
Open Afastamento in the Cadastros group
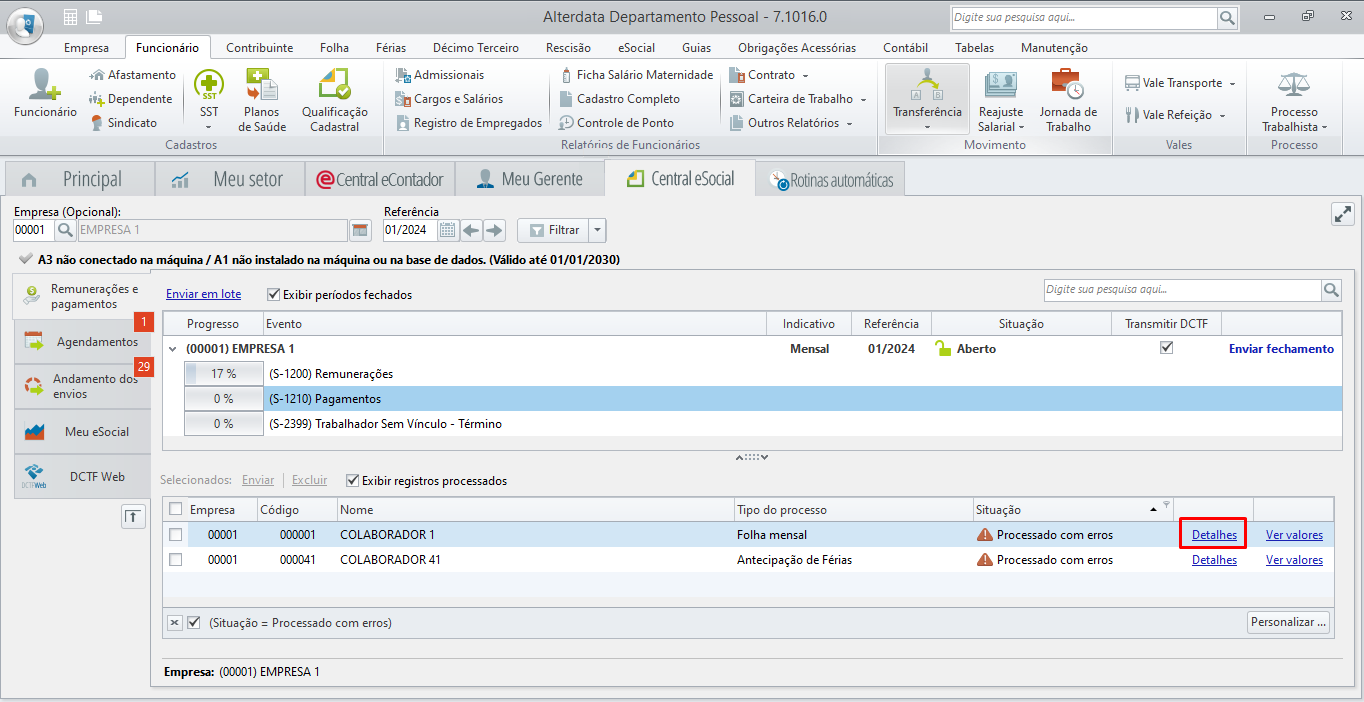tap(132, 75)
